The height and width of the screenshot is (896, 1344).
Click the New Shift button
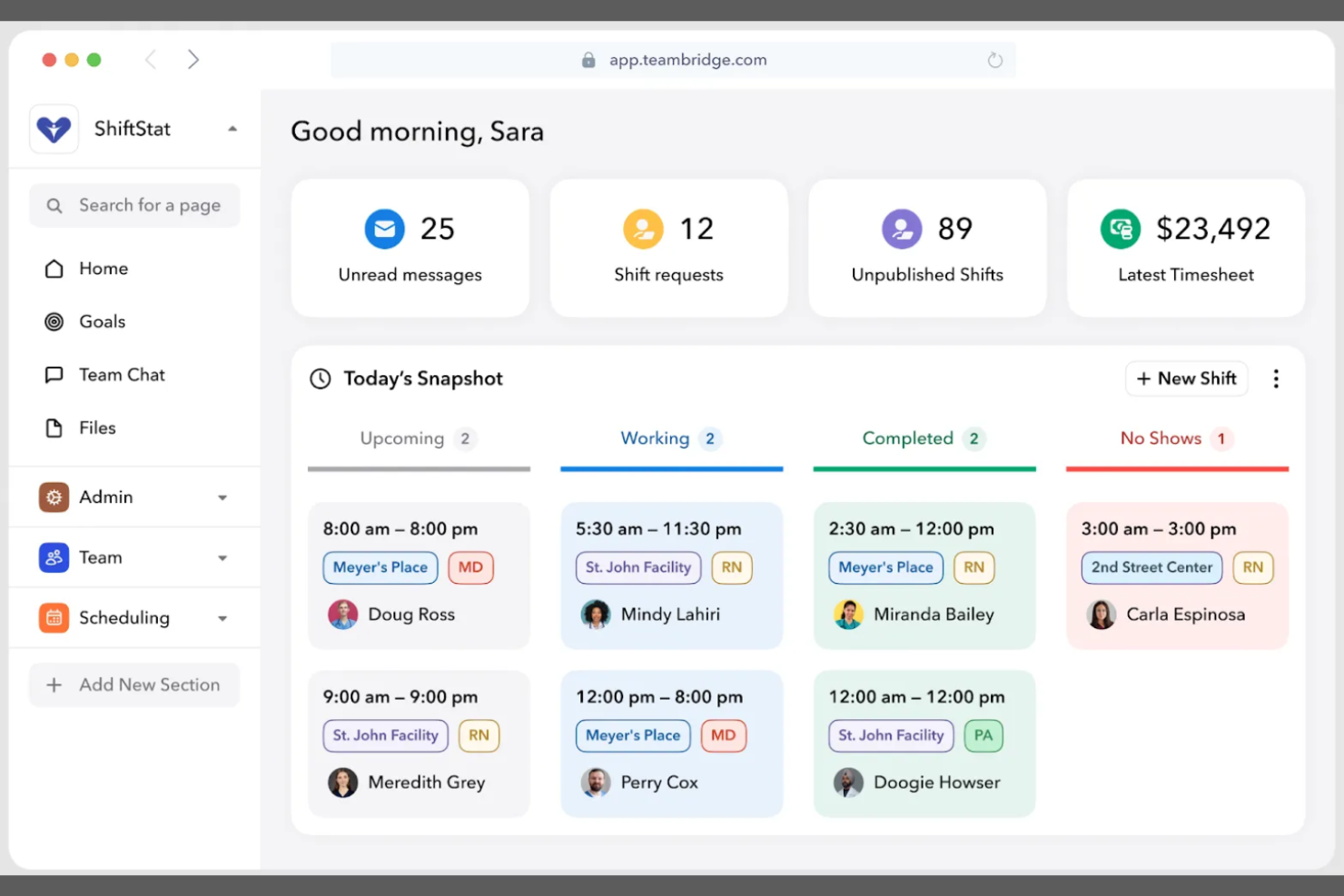pos(1187,379)
